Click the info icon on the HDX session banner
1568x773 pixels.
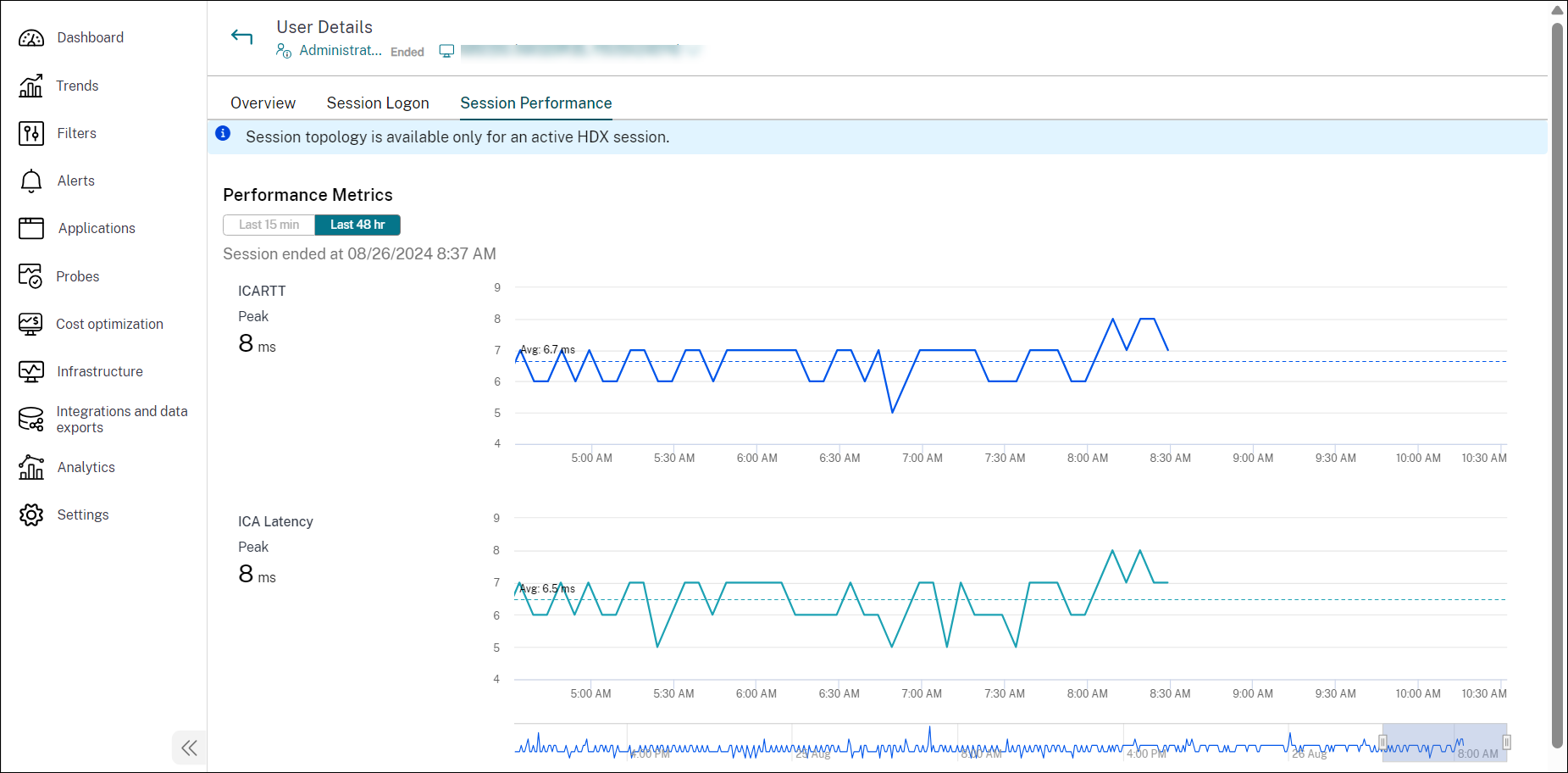click(x=223, y=133)
